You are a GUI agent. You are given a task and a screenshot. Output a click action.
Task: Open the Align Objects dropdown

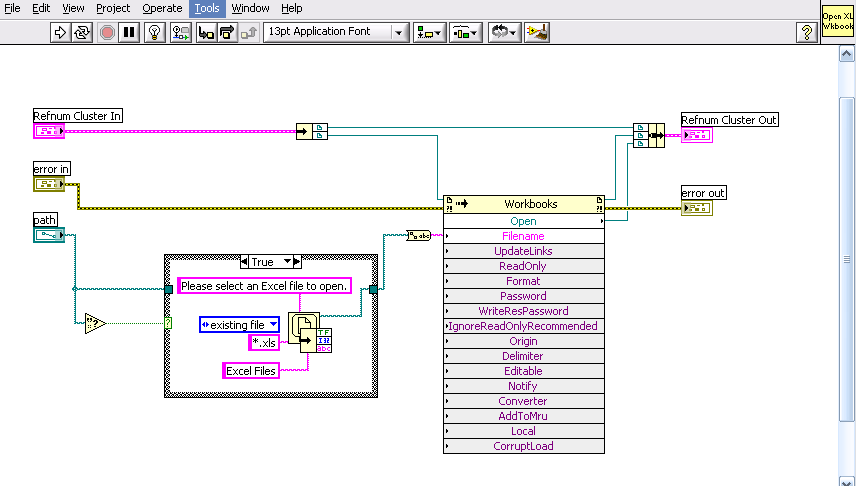(x=430, y=33)
